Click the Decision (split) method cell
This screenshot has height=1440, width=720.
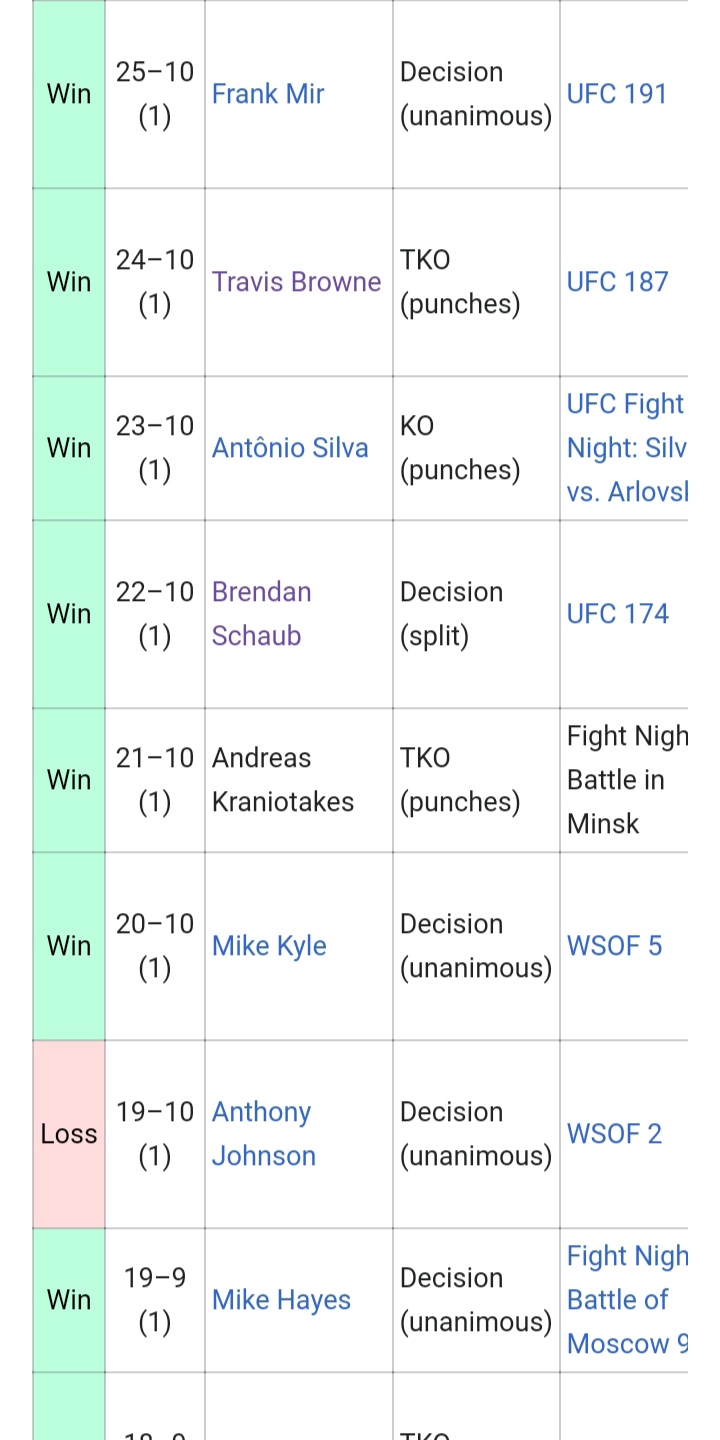coord(476,614)
